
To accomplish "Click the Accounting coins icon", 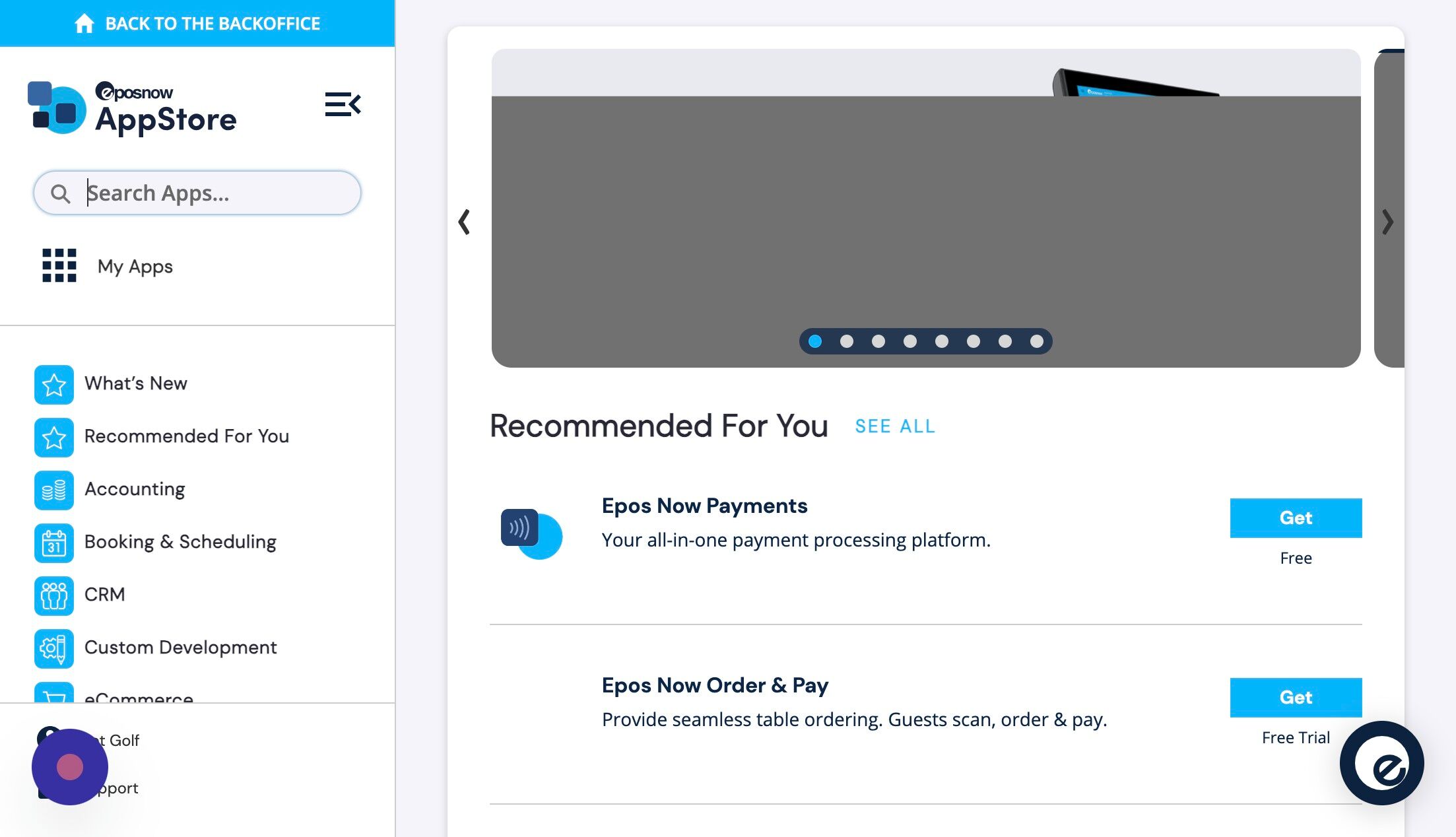I will [54, 490].
